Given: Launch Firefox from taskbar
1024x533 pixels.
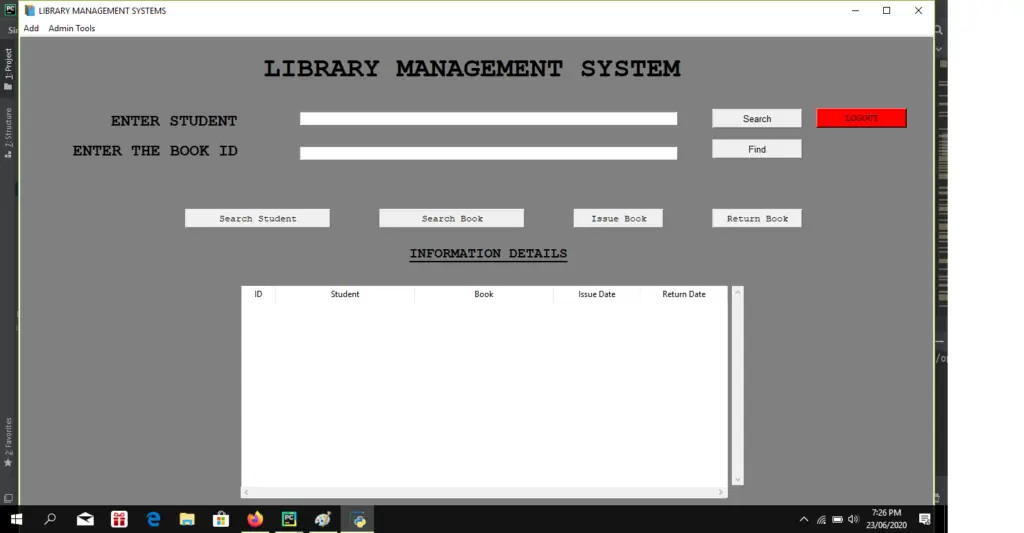Looking at the screenshot, I should 255,519.
